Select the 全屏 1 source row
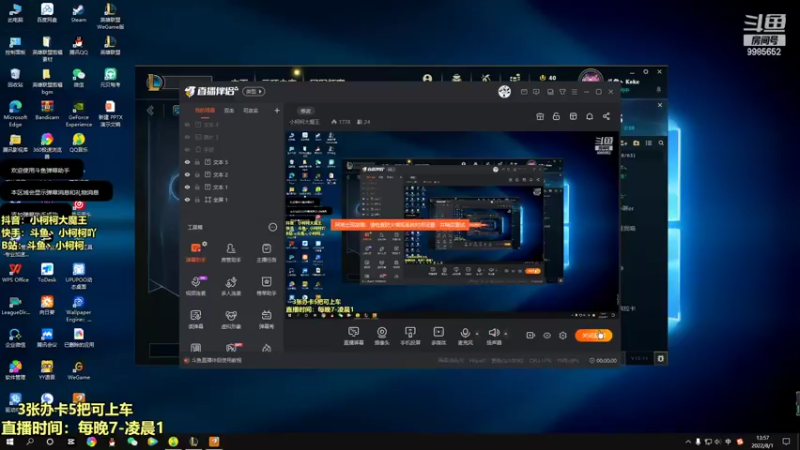Viewport: 800px width, 450px height. point(232,200)
